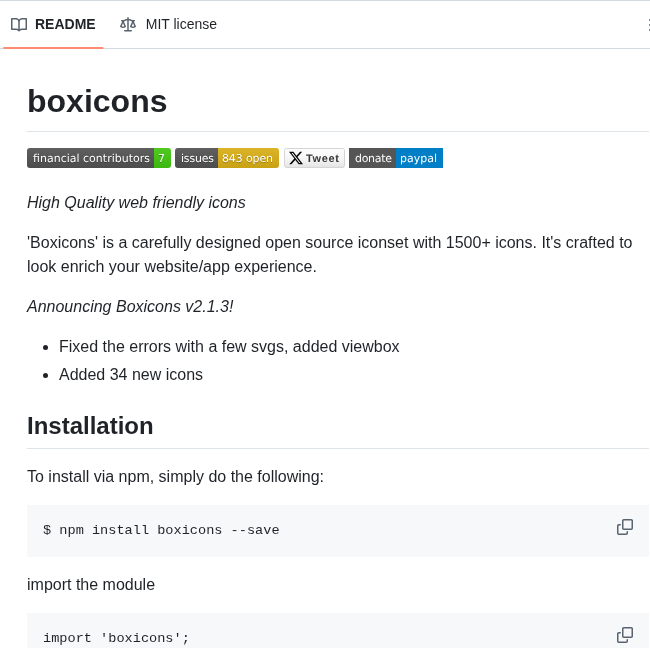Click the 'import the module' text
Viewport: 650px width, 648px height.
(91, 584)
